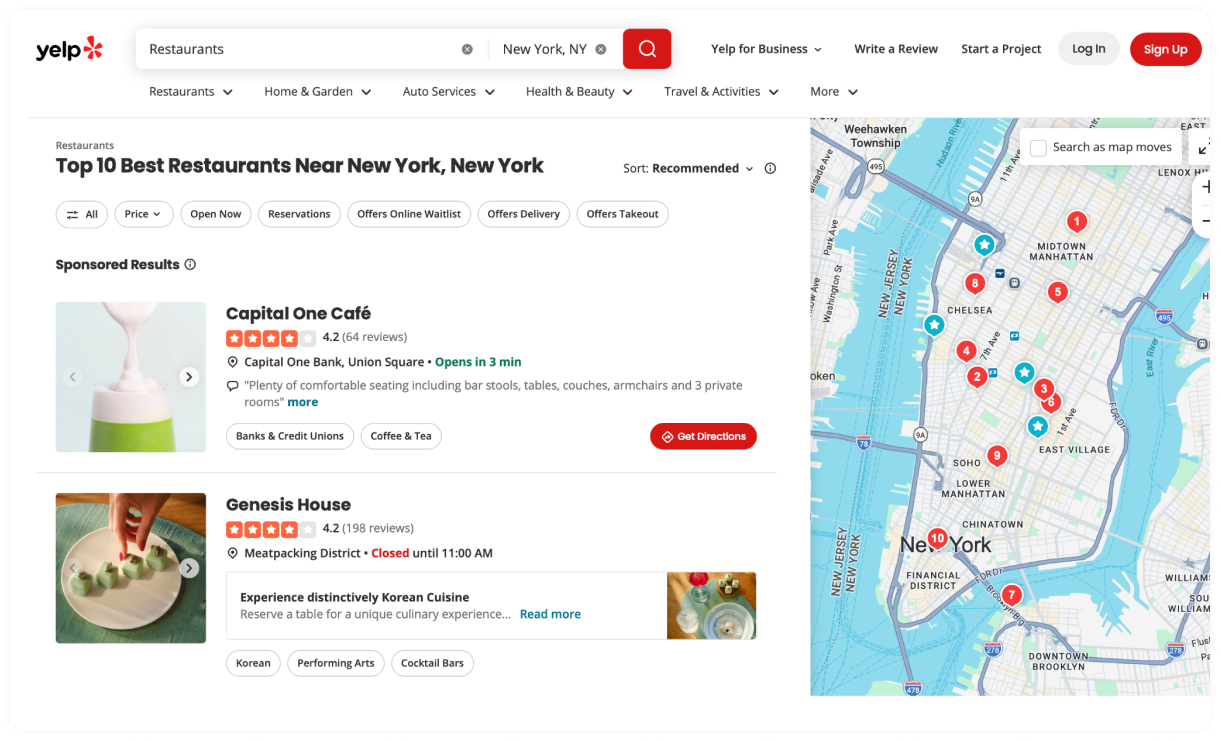This screenshot has height=740, width=1220.
Task: Expand the map view
Action: coord(1202,148)
